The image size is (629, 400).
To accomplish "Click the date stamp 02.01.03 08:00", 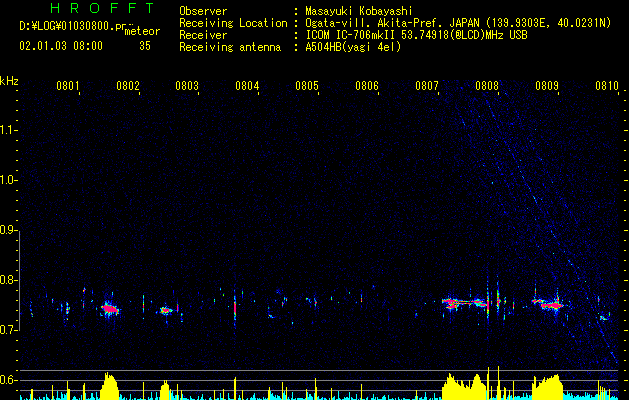I will pyautogui.click(x=61, y=46).
